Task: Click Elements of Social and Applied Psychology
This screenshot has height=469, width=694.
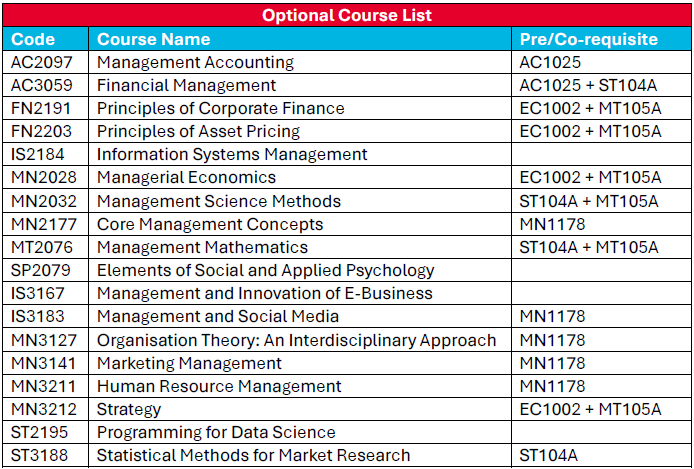Action: tap(265, 270)
